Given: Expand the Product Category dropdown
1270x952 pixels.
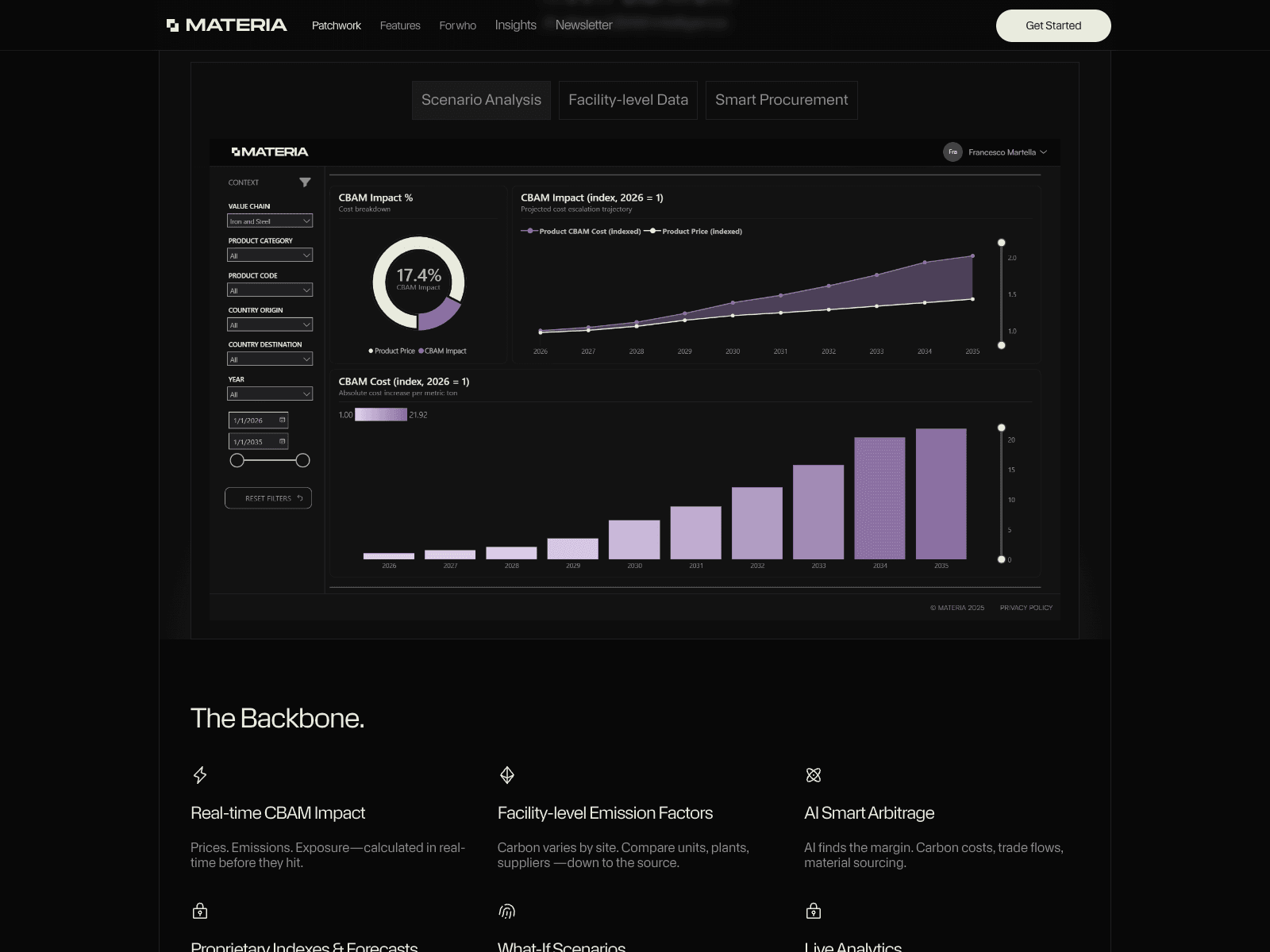Looking at the screenshot, I should [270, 255].
